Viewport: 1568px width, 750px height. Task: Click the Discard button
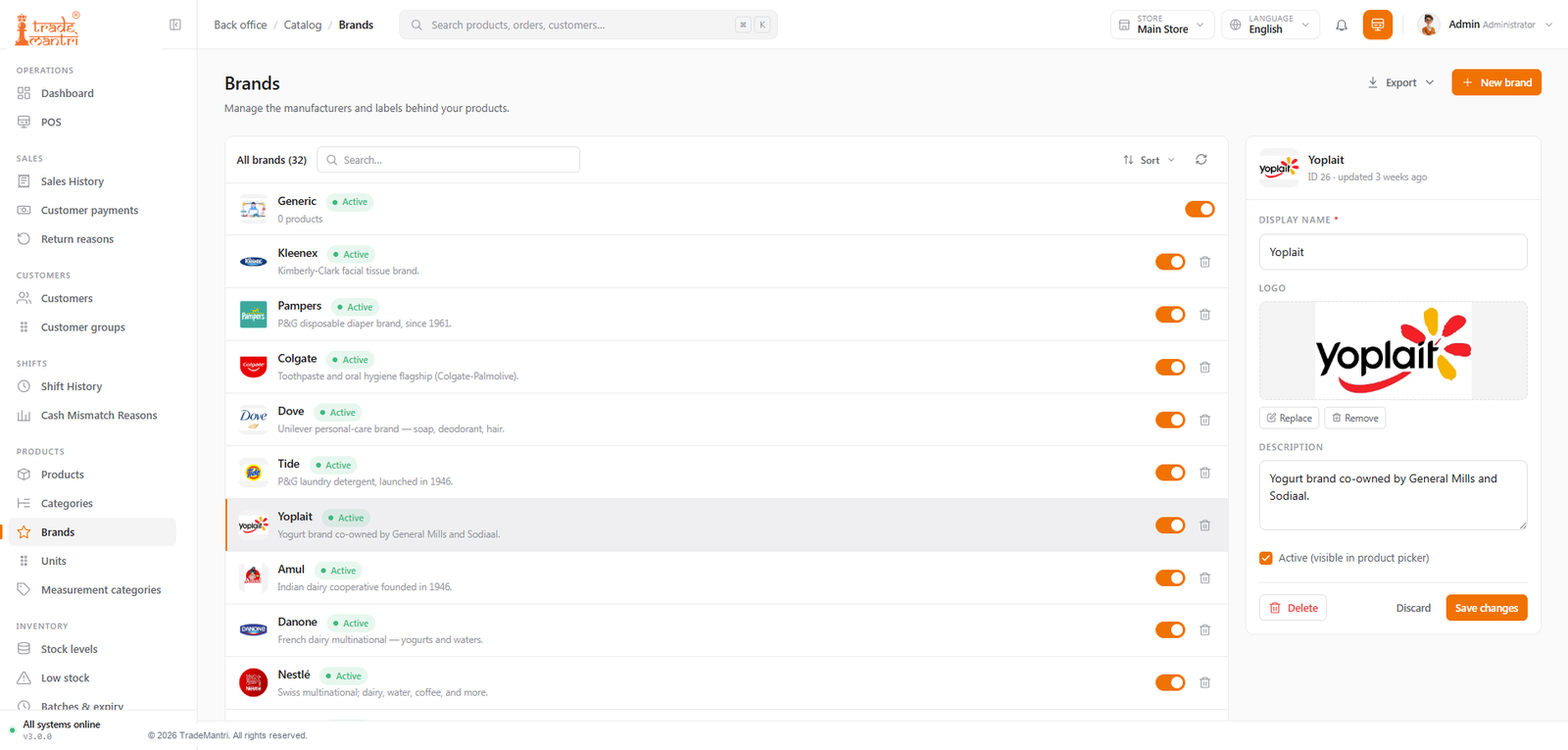1413,608
